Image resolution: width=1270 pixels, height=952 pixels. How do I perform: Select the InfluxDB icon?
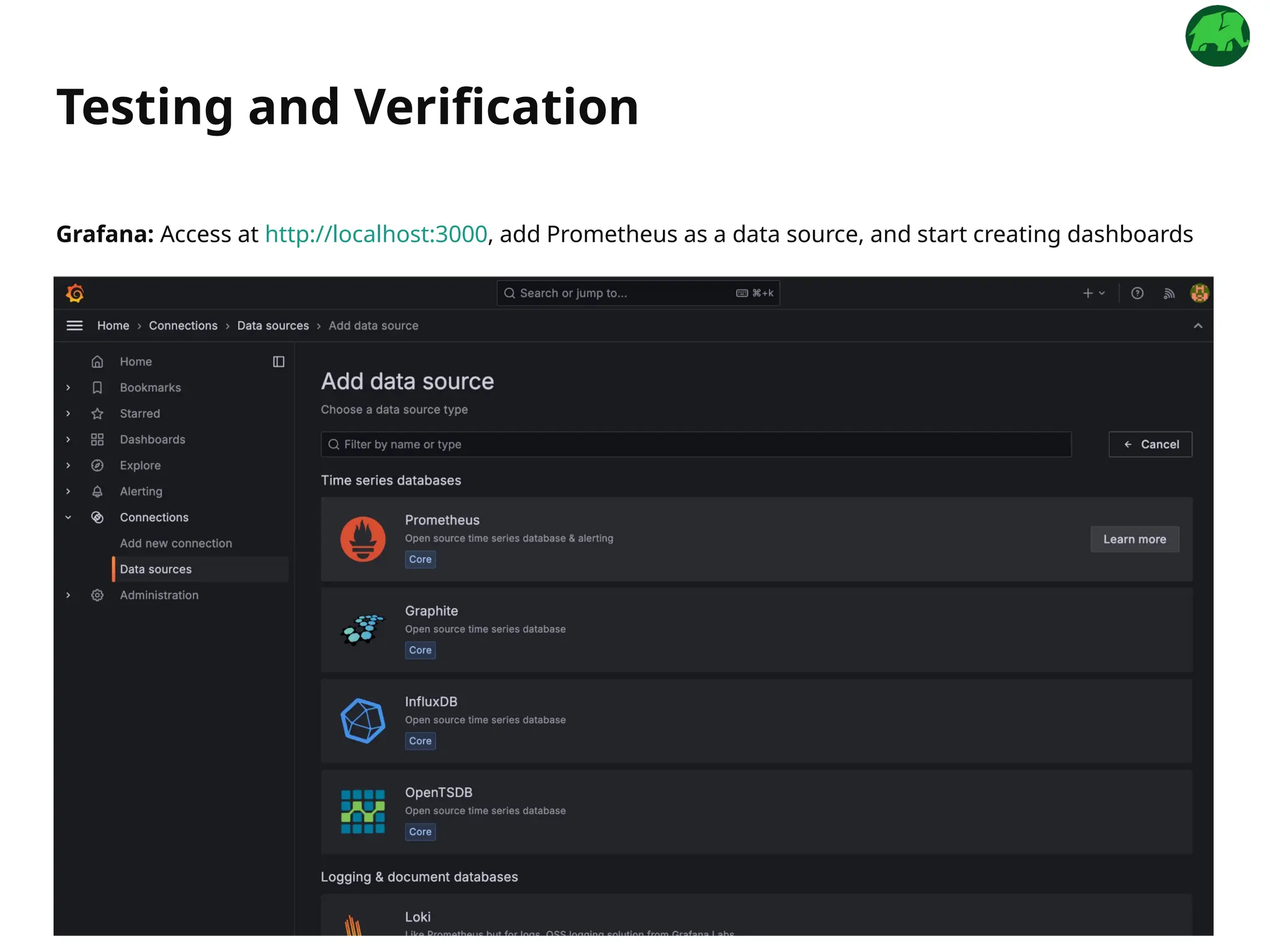[x=363, y=721]
